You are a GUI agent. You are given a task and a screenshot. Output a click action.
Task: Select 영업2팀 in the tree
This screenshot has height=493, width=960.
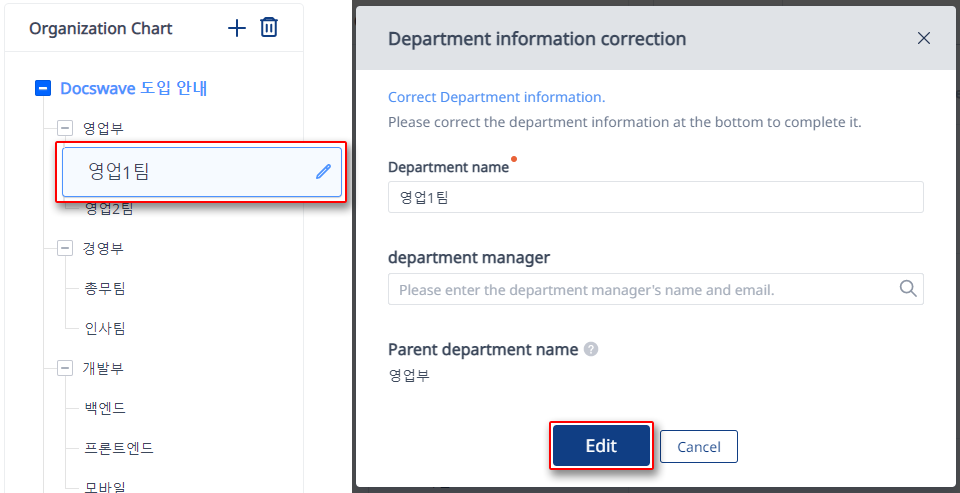(109, 210)
